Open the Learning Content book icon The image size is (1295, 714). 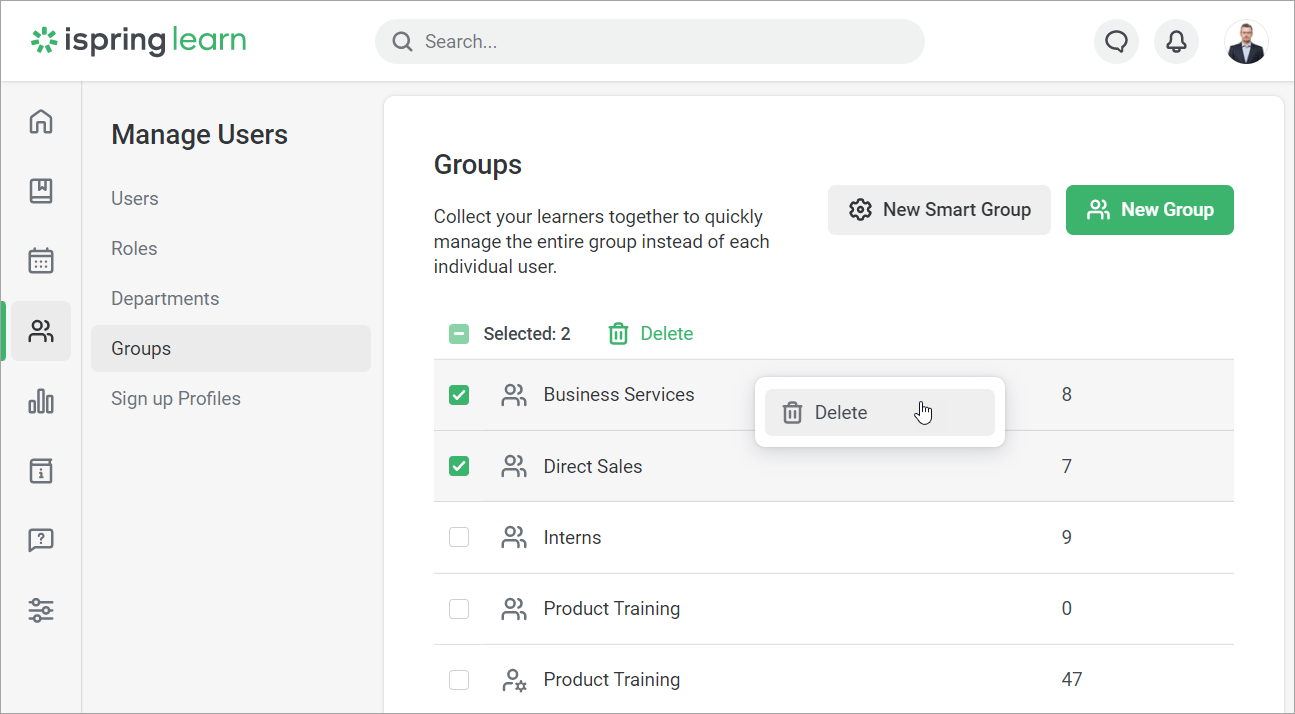tap(41, 191)
